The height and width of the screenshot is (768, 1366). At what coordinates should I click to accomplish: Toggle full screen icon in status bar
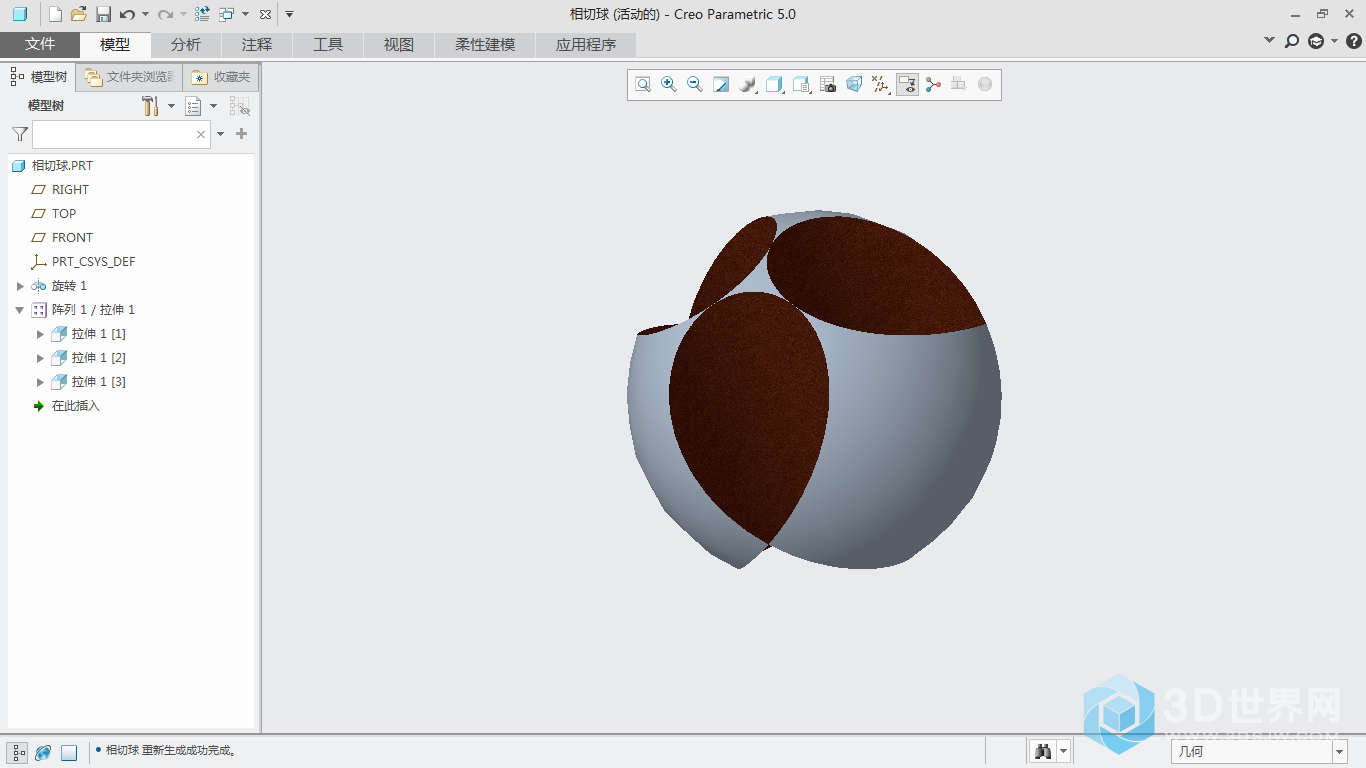69,753
